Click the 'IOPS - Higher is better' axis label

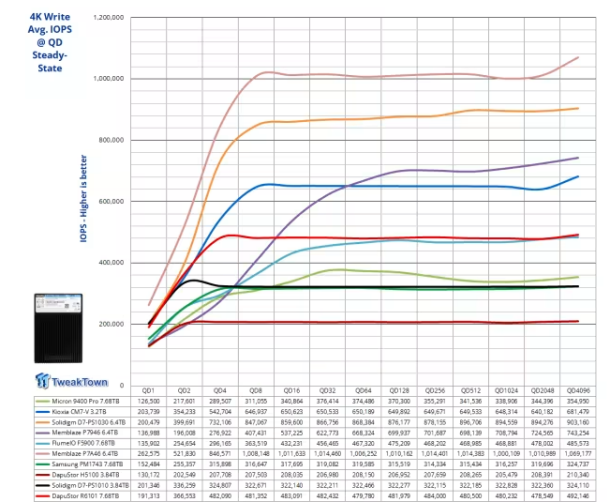83,198
